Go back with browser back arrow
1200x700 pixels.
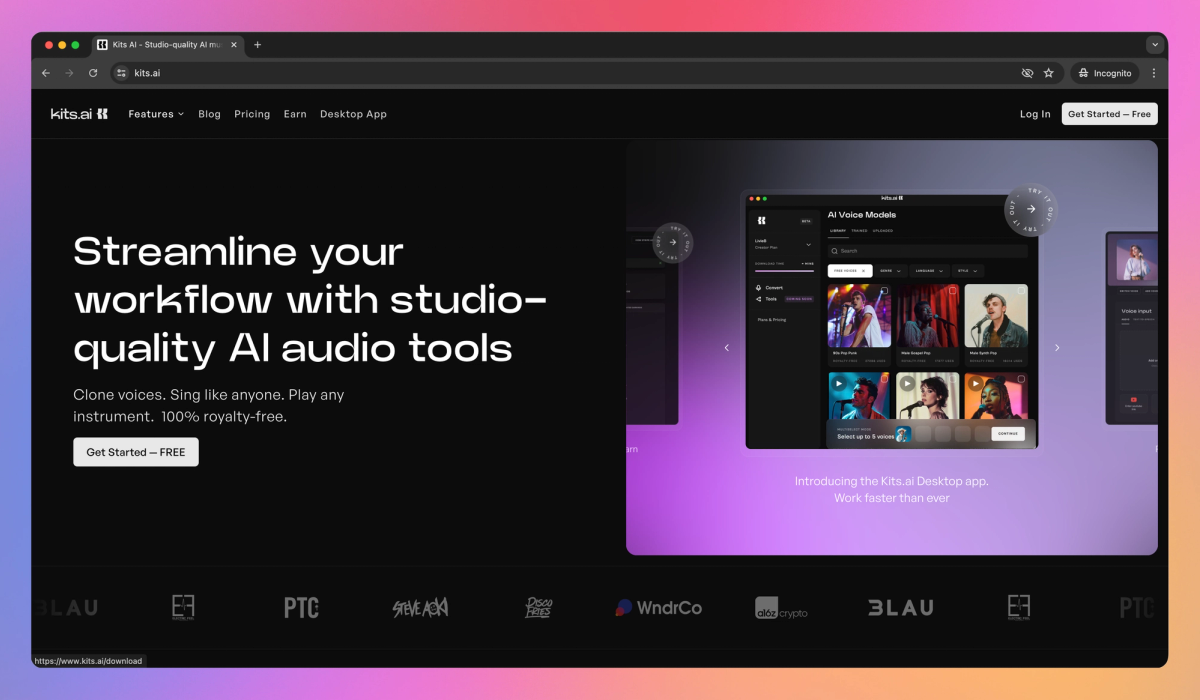(x=45, y=73)
